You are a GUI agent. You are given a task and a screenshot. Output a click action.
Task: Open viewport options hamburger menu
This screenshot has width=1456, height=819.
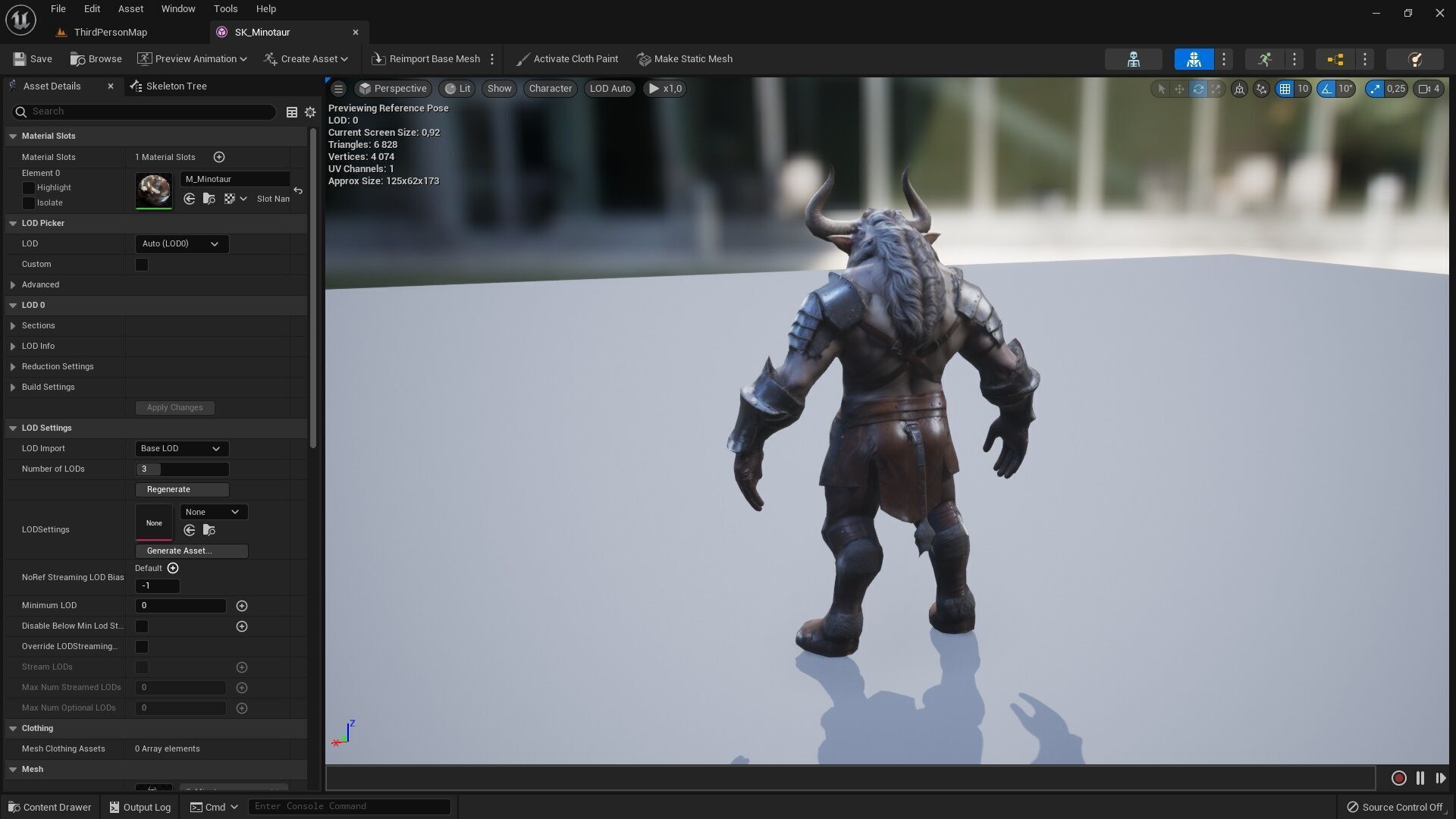[338, 89]
